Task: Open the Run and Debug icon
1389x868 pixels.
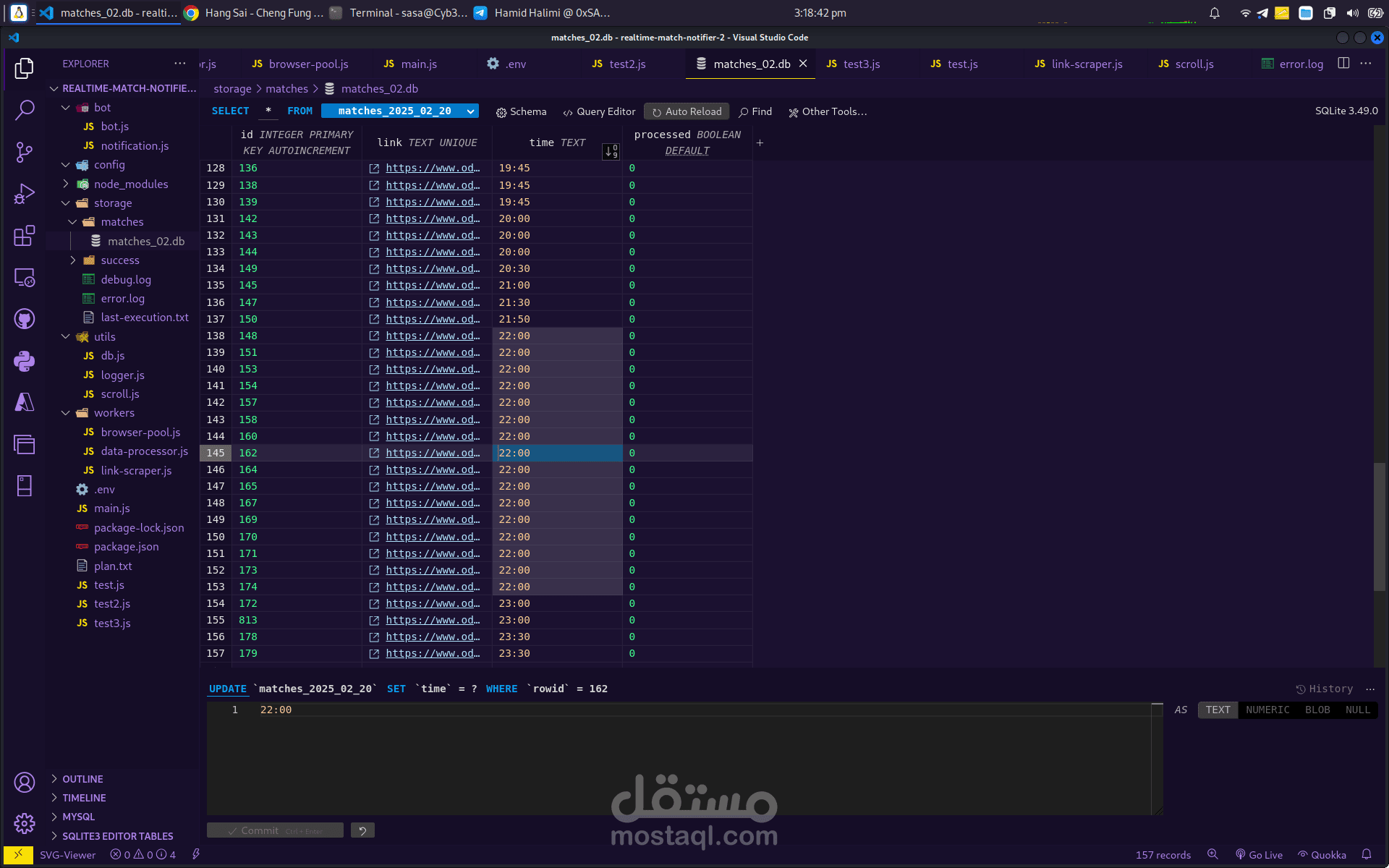Action: 24,194
